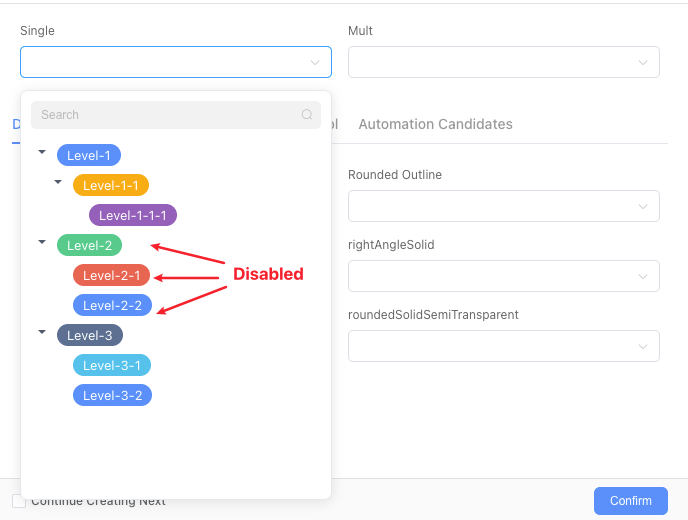
Task: Select the purple Level-1-1-1 tag
Action: pos(133,215)
